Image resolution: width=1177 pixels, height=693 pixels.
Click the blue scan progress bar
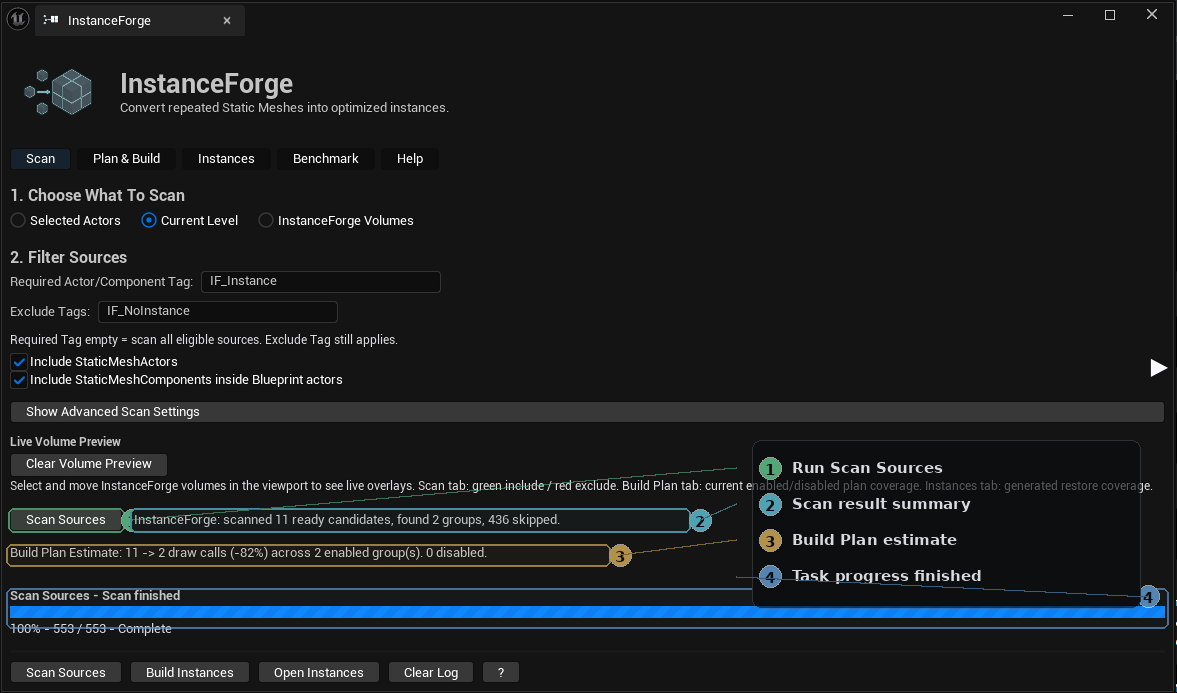(587, 613)
